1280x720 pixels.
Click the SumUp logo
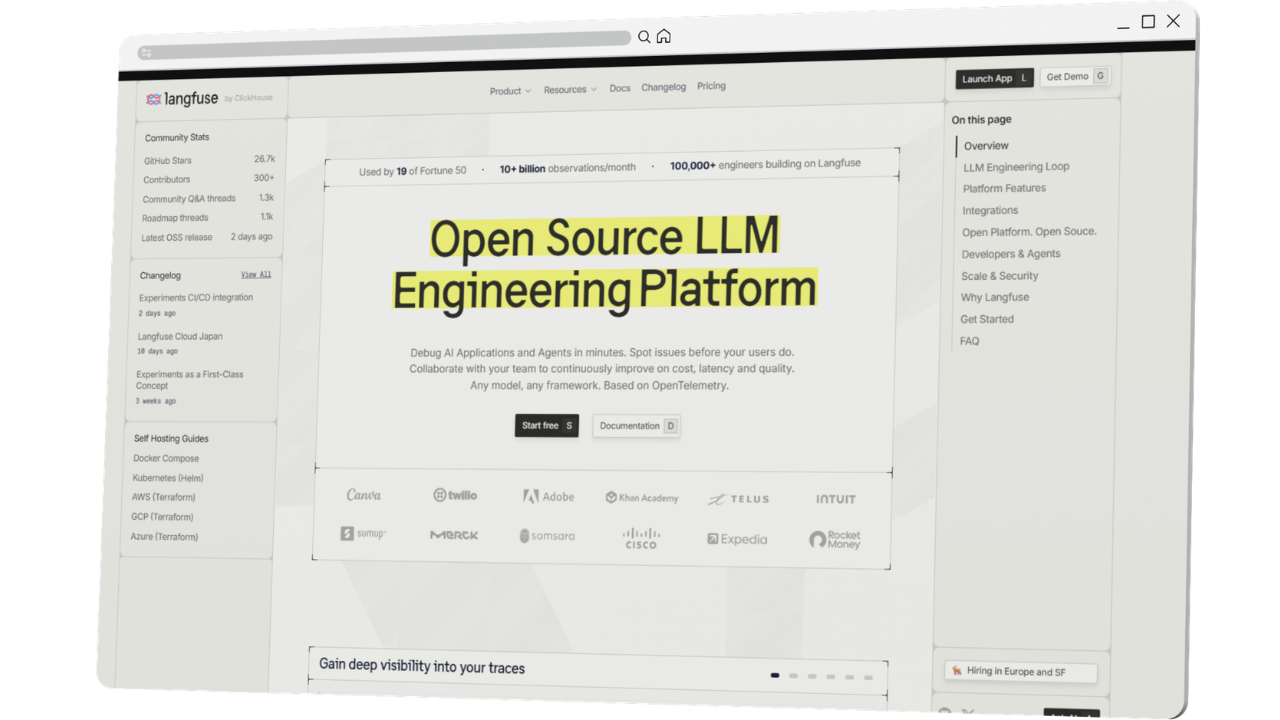click(x=363, y=533)
